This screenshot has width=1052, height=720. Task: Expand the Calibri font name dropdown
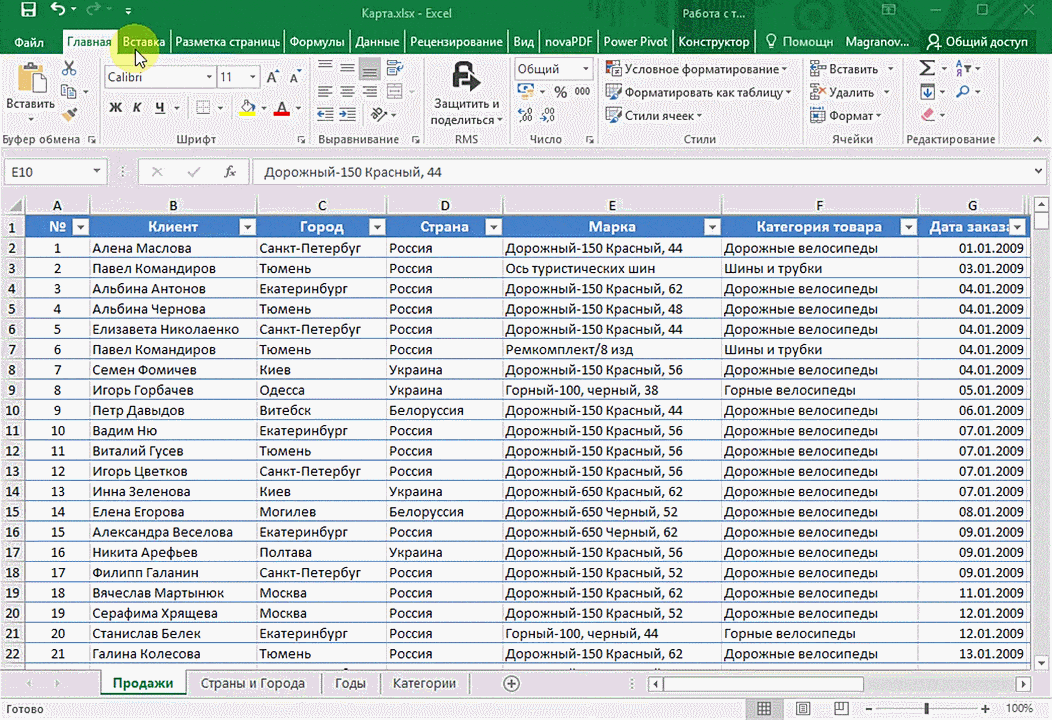pos(209,77)
